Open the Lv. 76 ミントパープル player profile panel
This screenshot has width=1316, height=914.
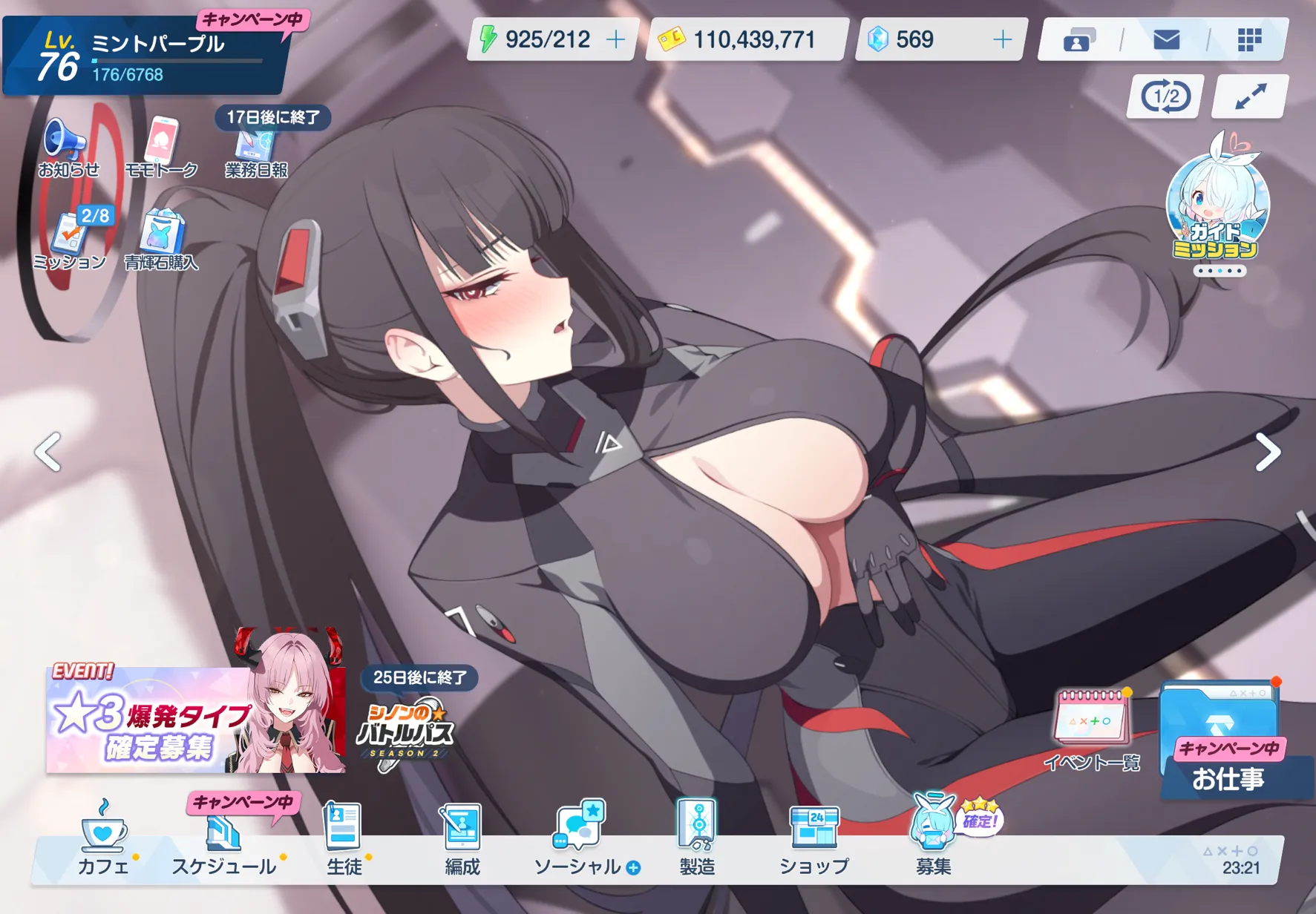[x=145, y=56]
